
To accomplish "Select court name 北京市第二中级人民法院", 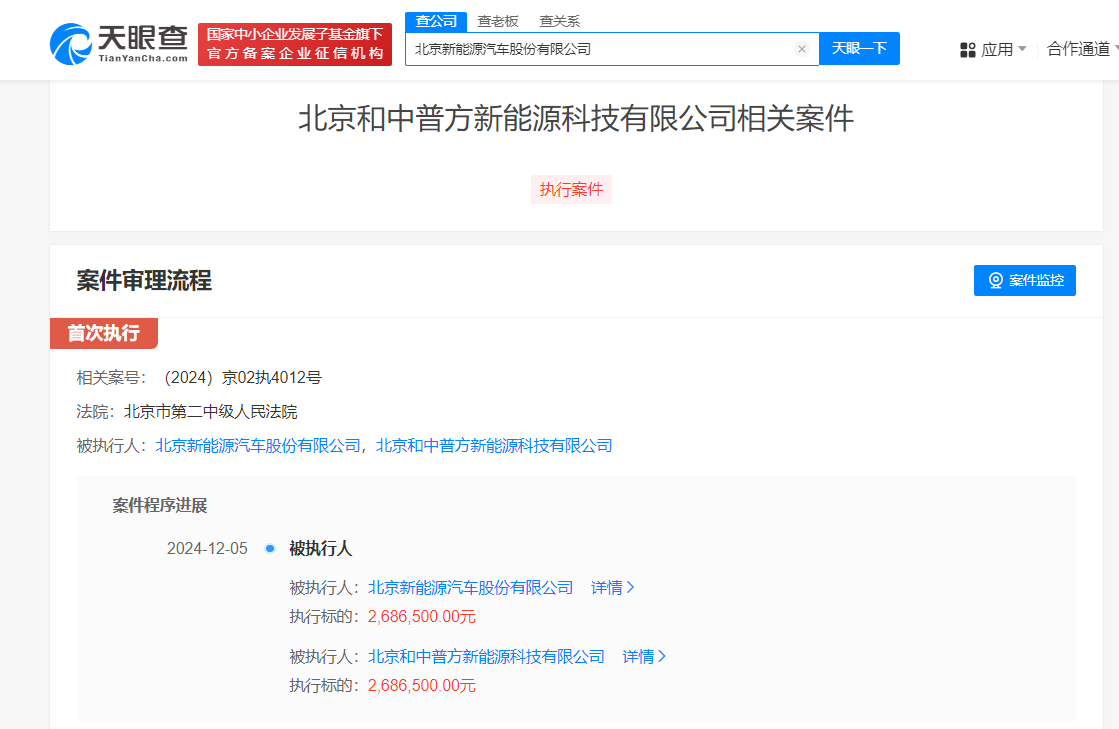I will (211, 412).
